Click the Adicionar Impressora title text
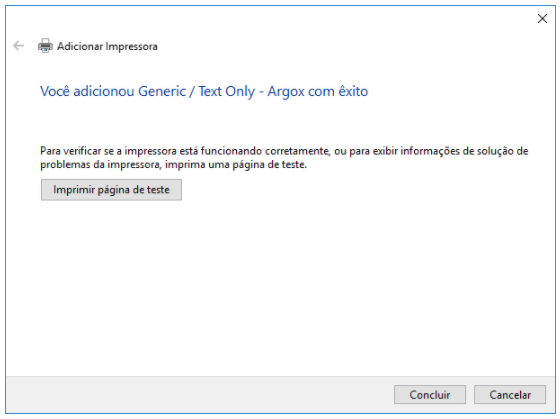The height and width of the screenshot is (419, 560). click(107, 46)
